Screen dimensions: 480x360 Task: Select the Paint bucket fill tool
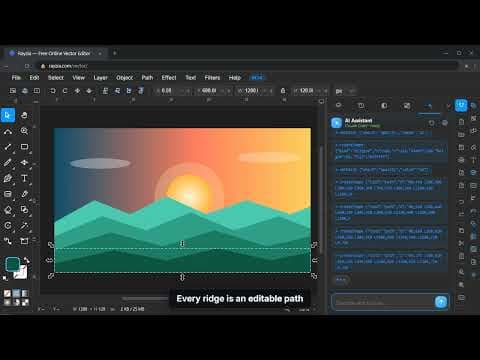pyautogui.click(x=8, y=210)
